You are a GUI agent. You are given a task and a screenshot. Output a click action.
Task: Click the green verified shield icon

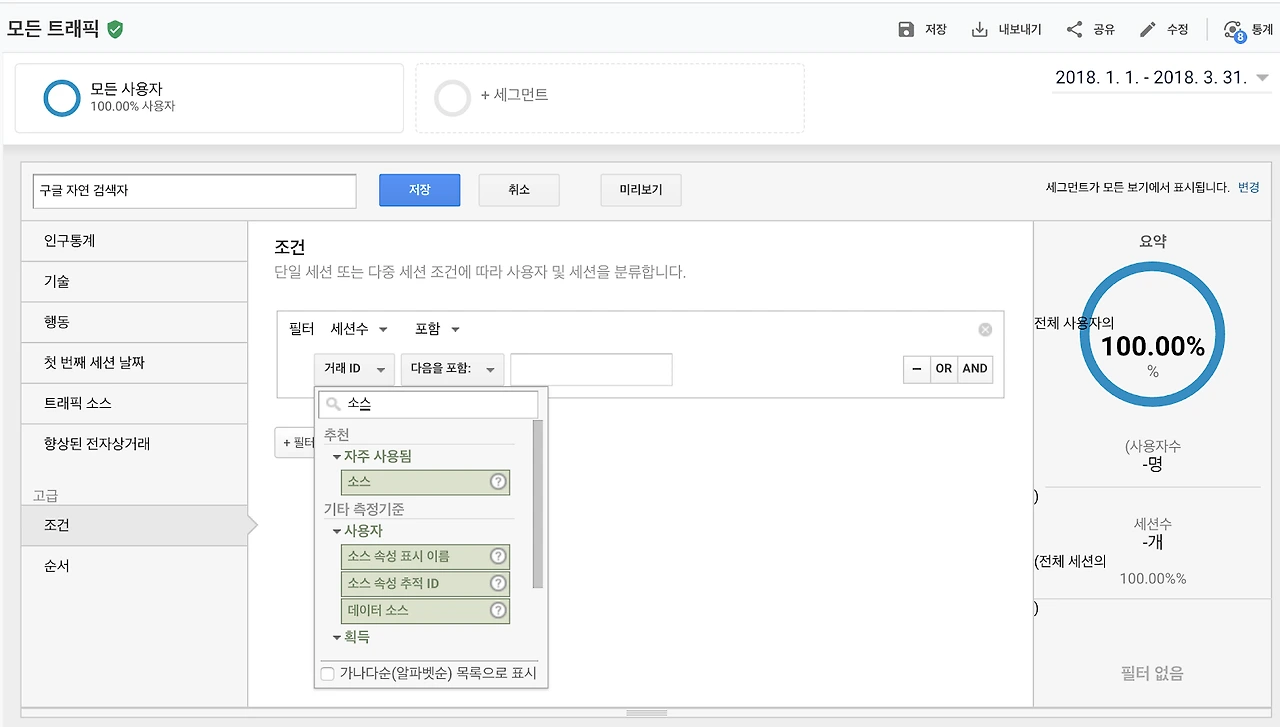(115, 29)
